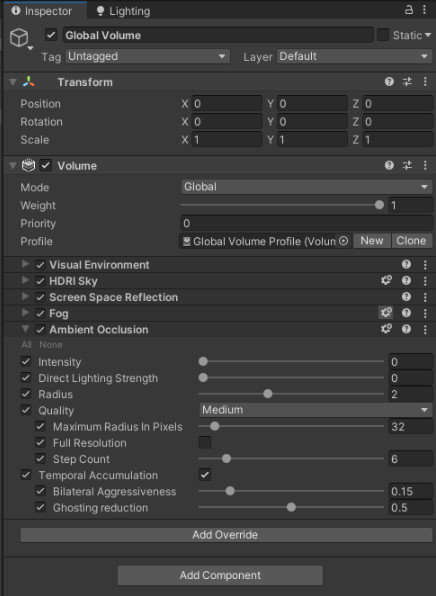Open HDRI Sky help icon
The width and height of the screenshot is (436, 596).
coord(406,281)
